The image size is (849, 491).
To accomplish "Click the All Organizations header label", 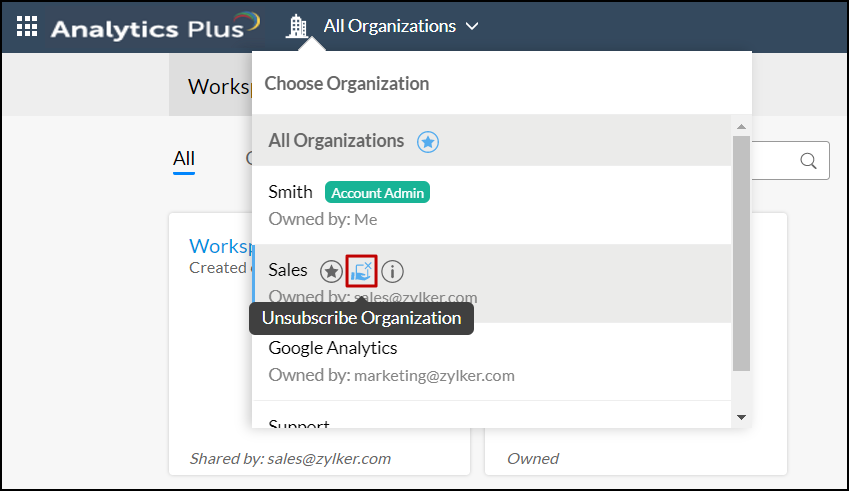I will coord(389,26).
